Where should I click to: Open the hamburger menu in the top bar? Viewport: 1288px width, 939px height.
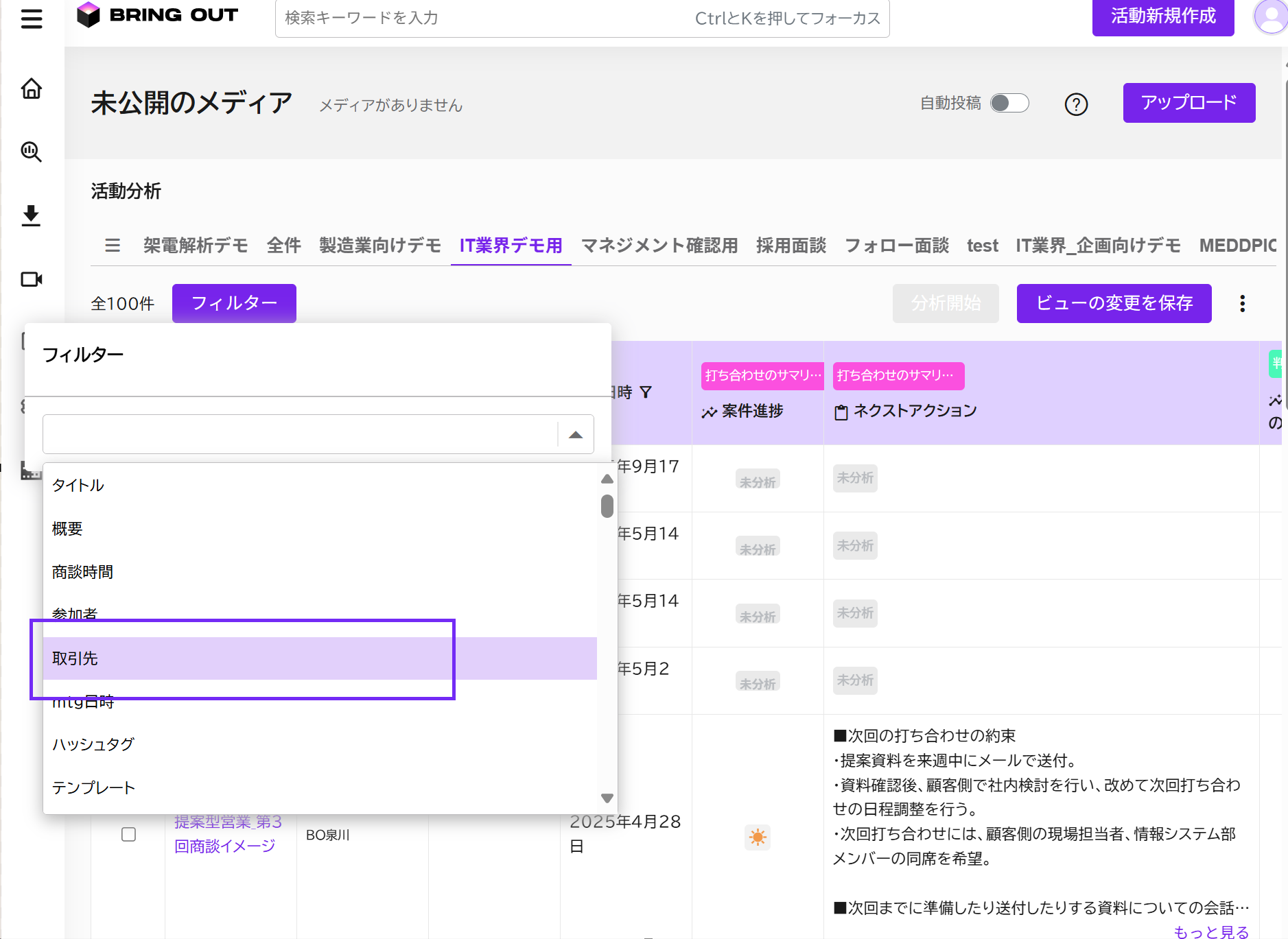[32, 19]
